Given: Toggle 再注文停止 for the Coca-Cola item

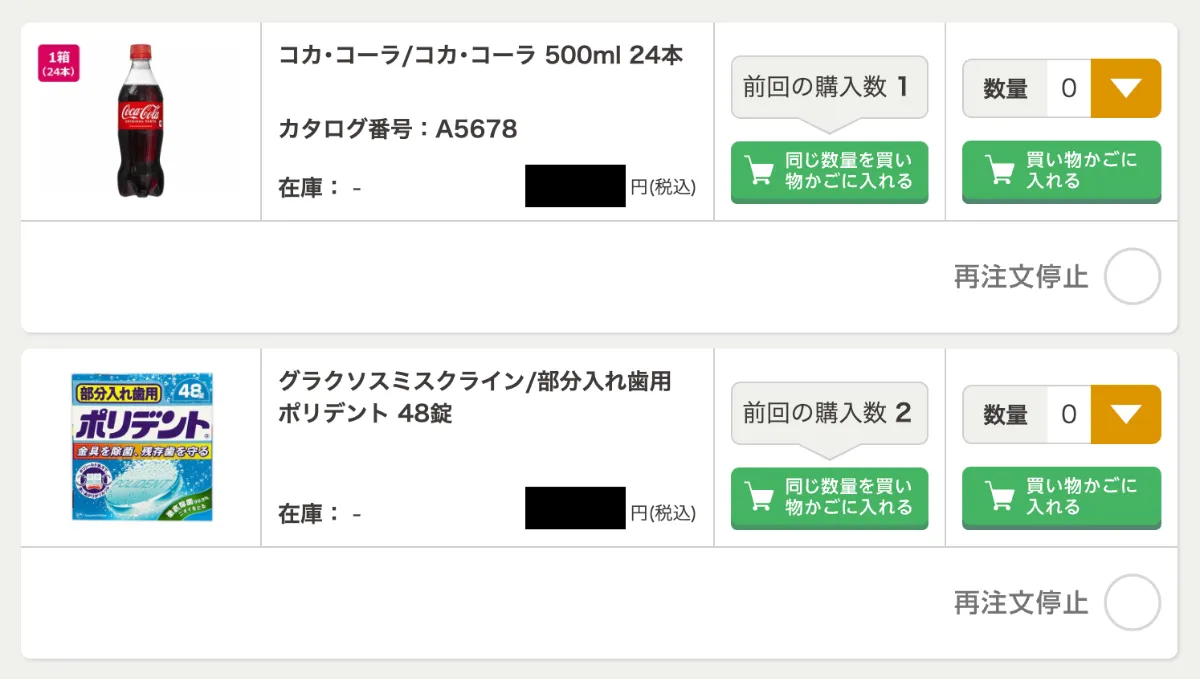Looking at the screenshot, I should pyautogui.click(x=1133, y=277).
